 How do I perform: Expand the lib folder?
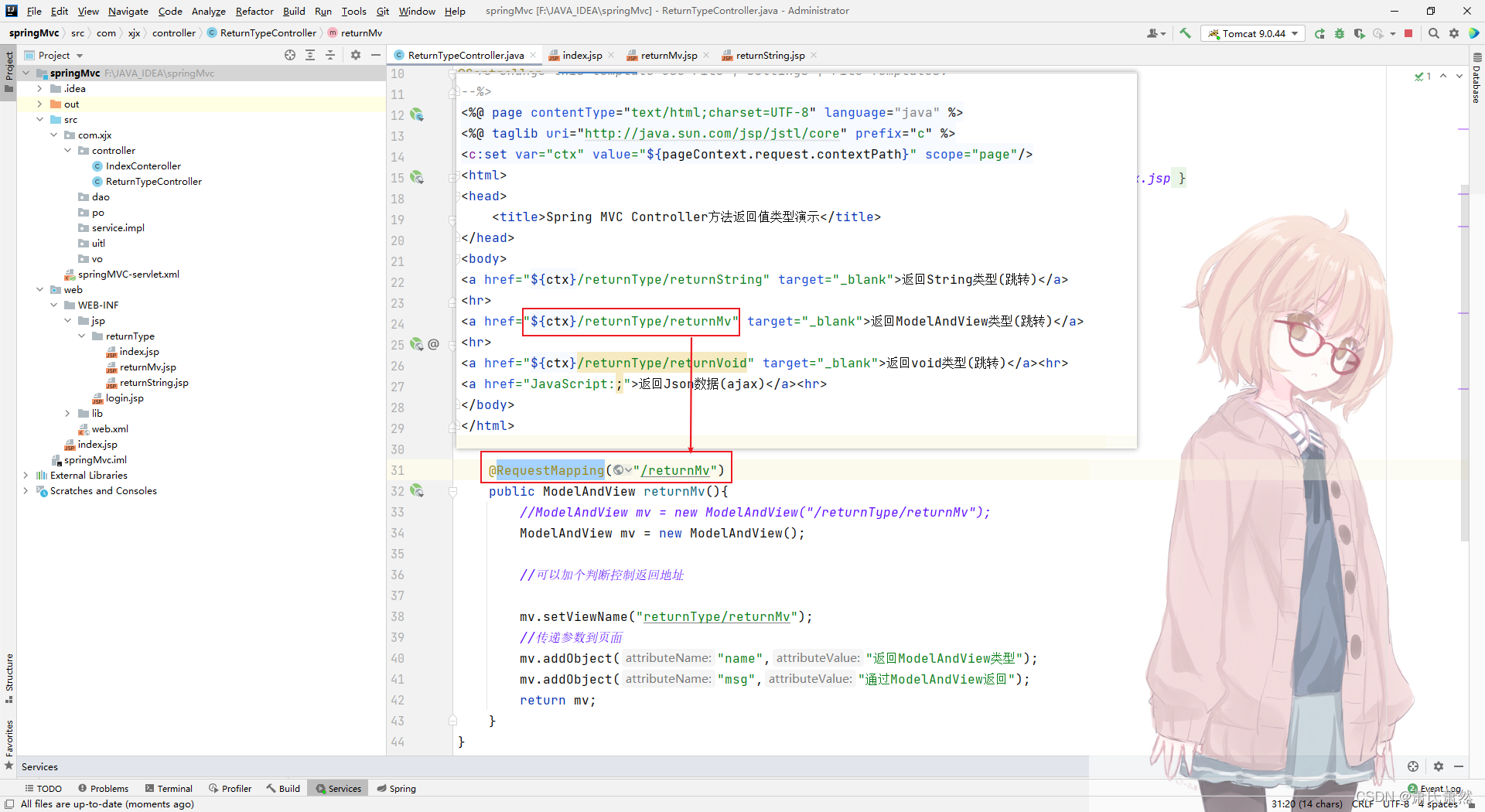[67, 413]
